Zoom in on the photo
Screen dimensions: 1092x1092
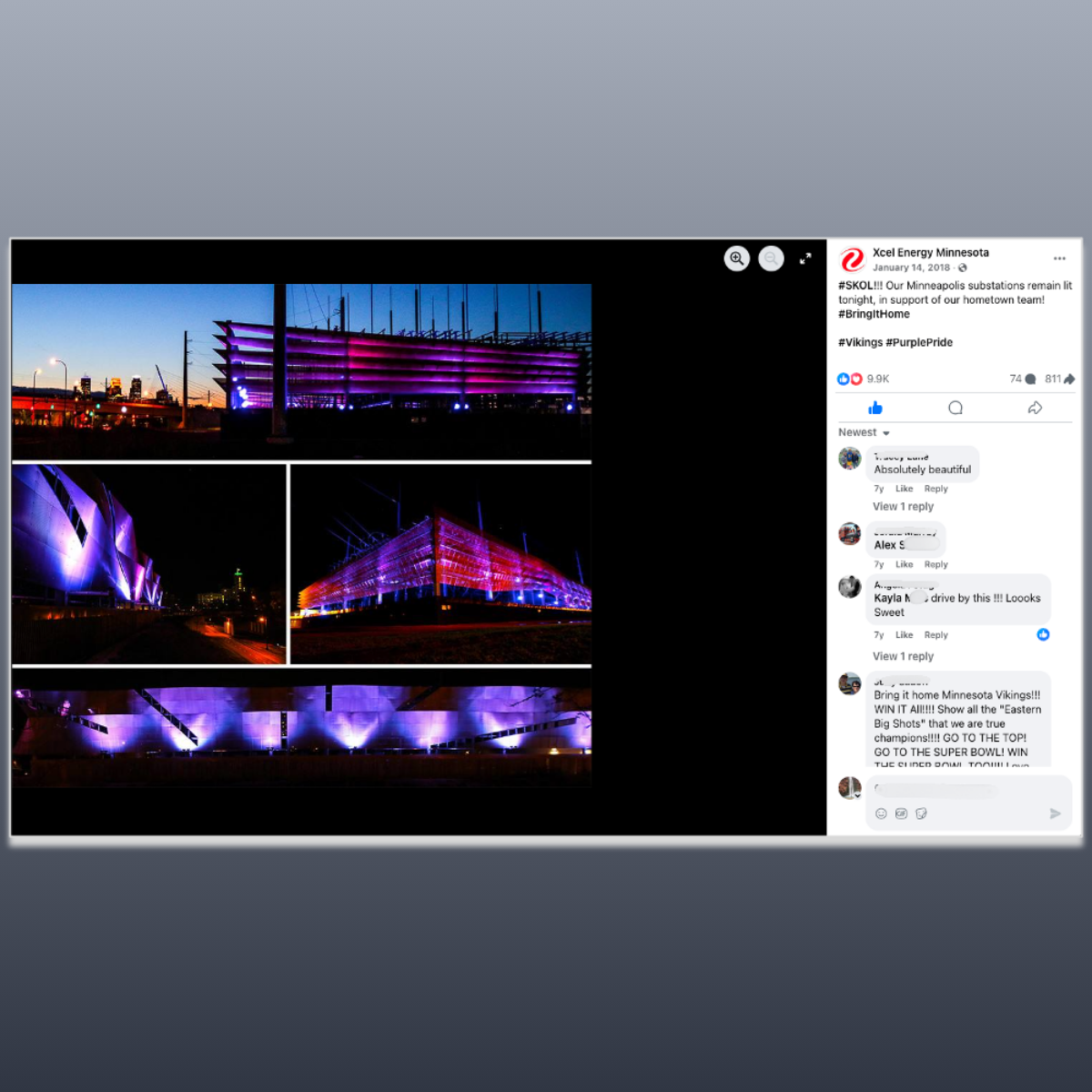737,258
